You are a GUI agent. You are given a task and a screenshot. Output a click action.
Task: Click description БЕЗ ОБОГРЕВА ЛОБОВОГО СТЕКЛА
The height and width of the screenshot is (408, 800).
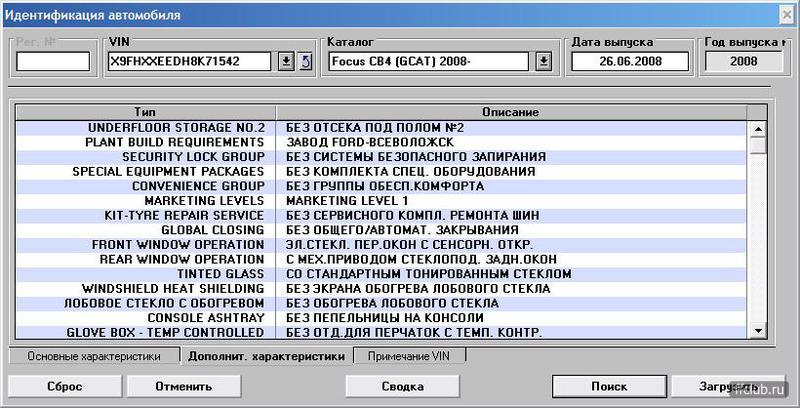pyautogui.click(x=392, y=303)
